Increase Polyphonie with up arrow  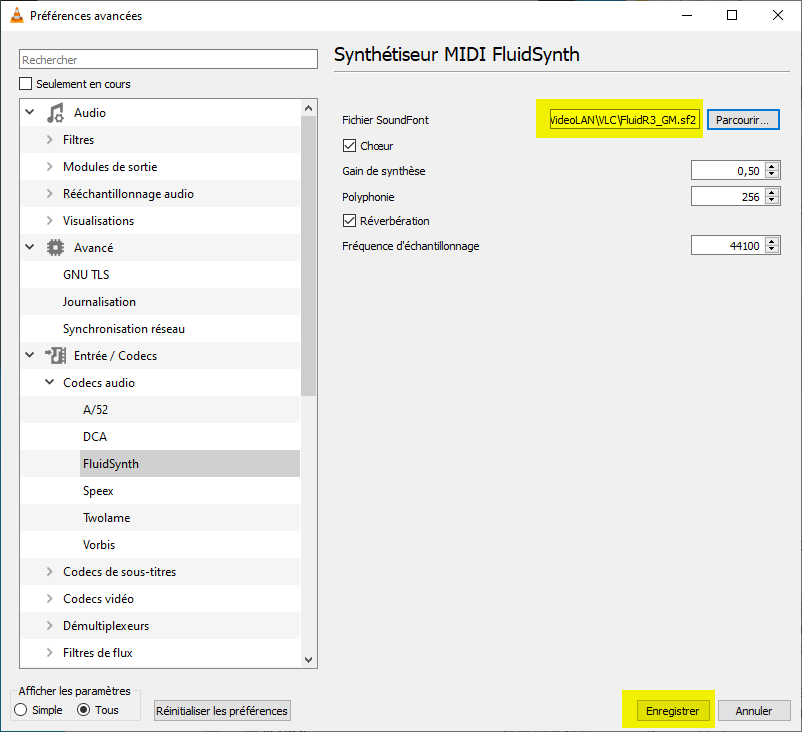pyautogui.click(x=772, y=192)
